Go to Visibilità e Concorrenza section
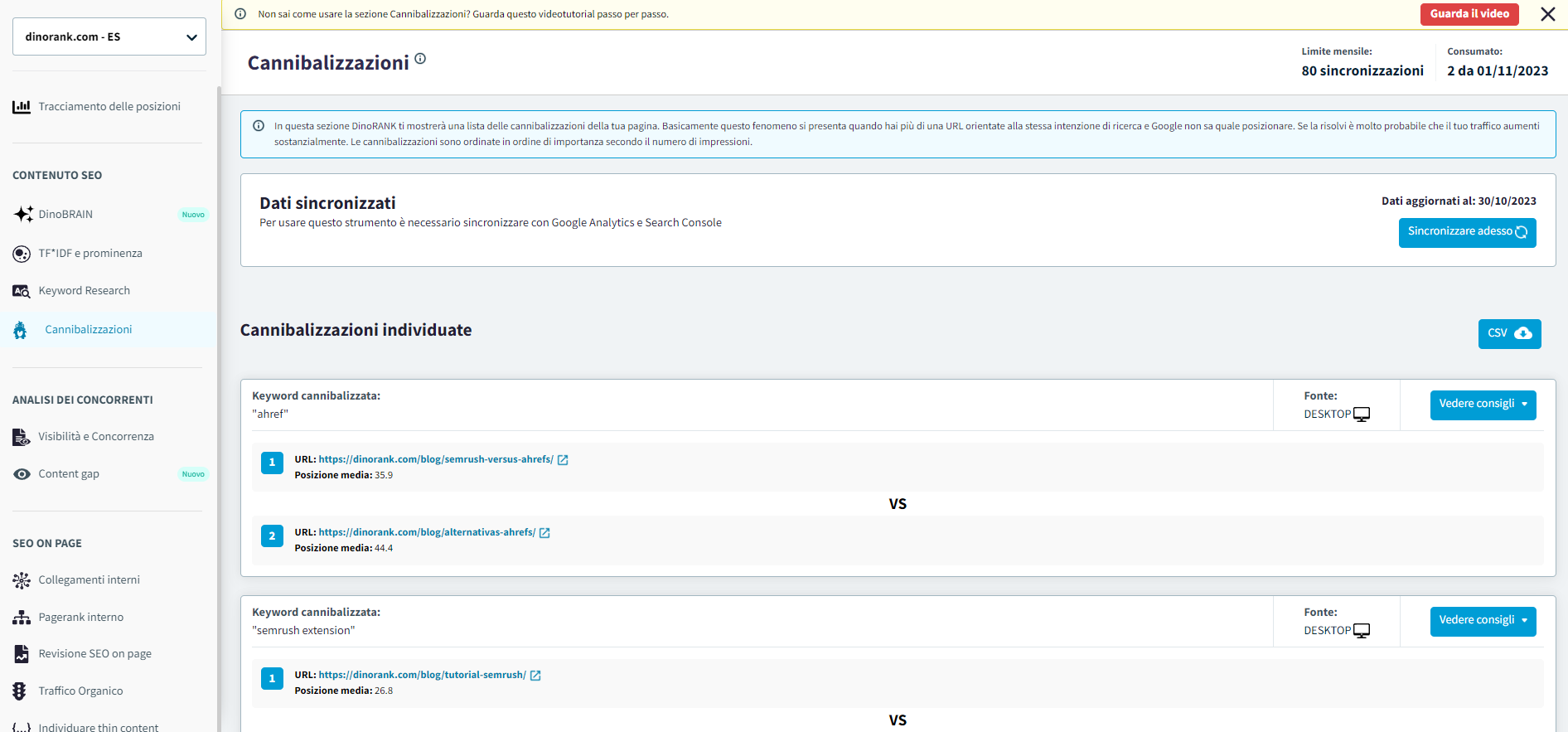 [96, 437]
